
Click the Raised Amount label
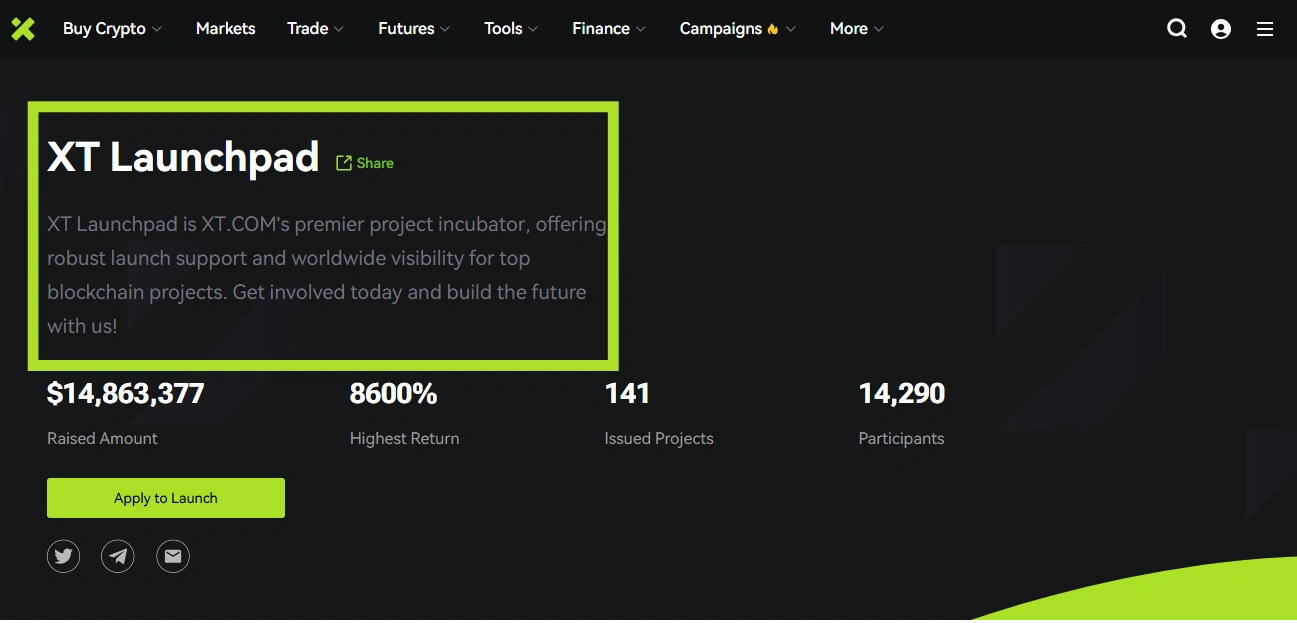(102, 438)
